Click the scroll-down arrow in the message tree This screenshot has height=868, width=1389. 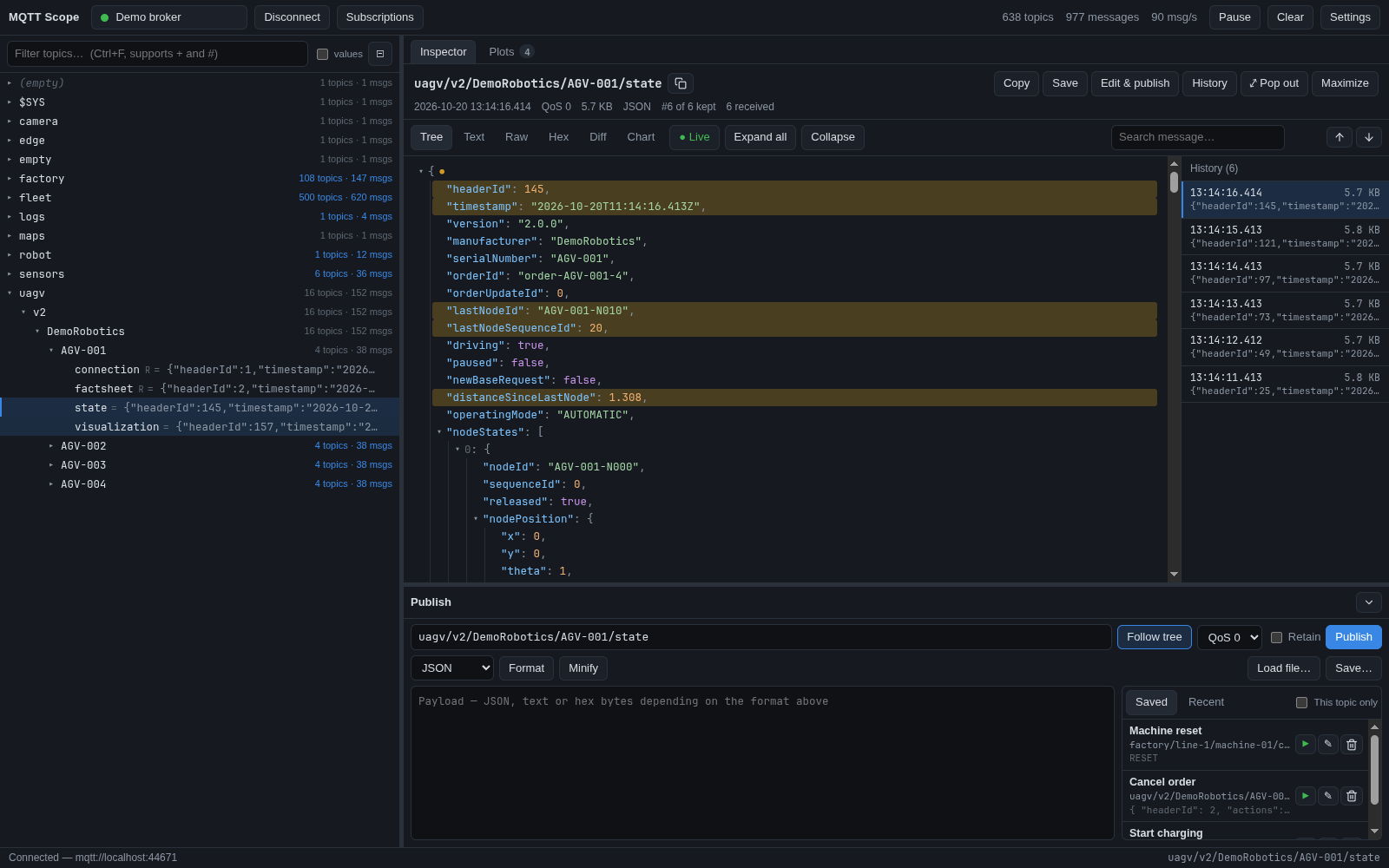tap(1174, 574)
